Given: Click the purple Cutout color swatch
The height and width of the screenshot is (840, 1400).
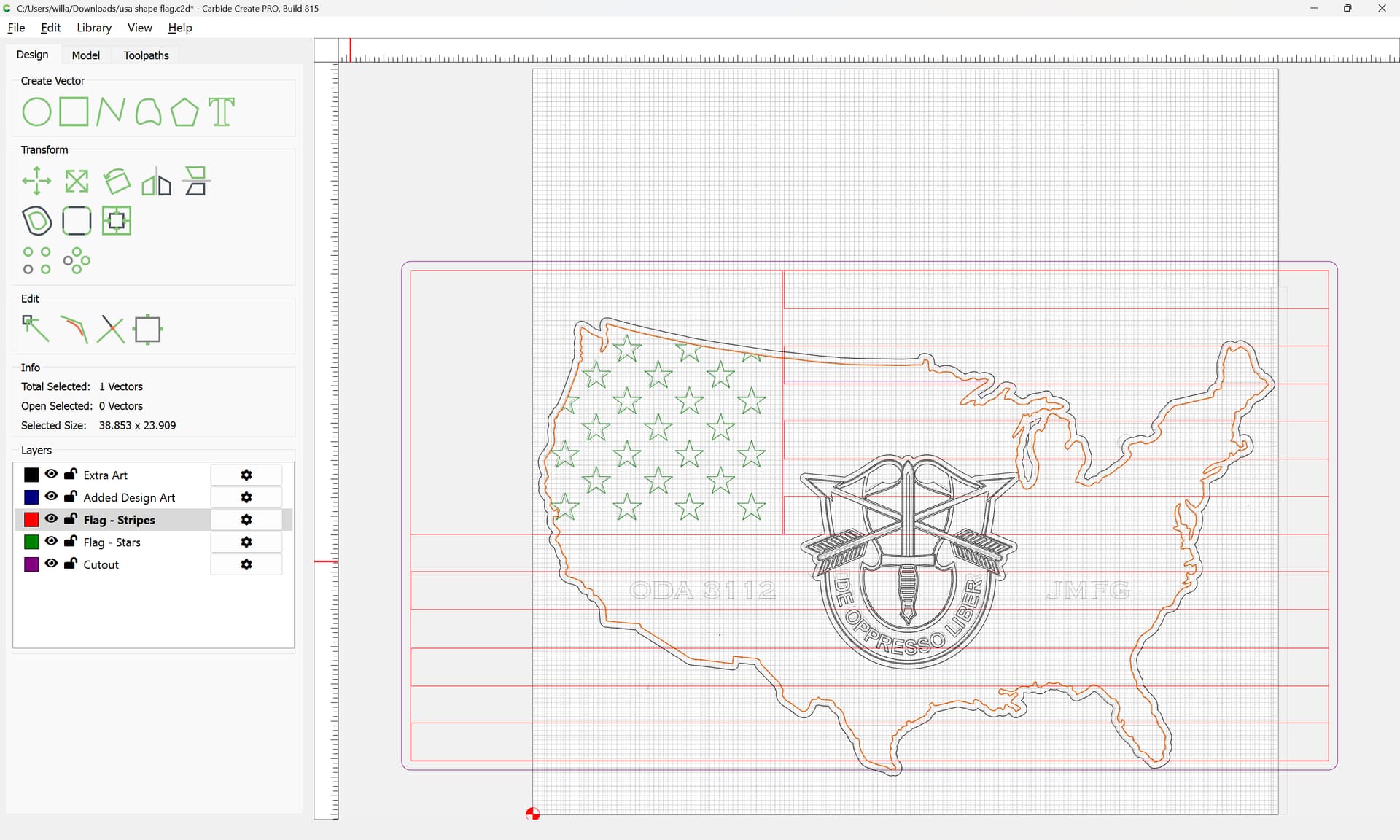Looking at the screenshot, I should coord(31,565).
